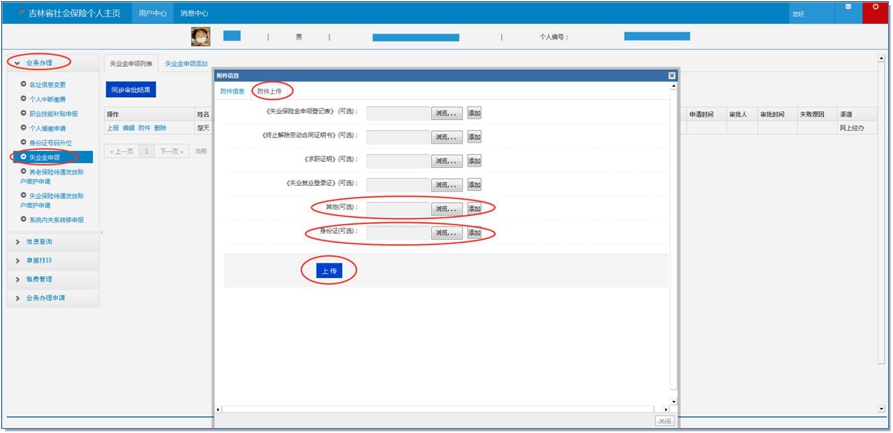The width and height of the screenshot is (893, 433).
Task: Click bullet icon beside 身份证号码升位
Action: point(23,142)
